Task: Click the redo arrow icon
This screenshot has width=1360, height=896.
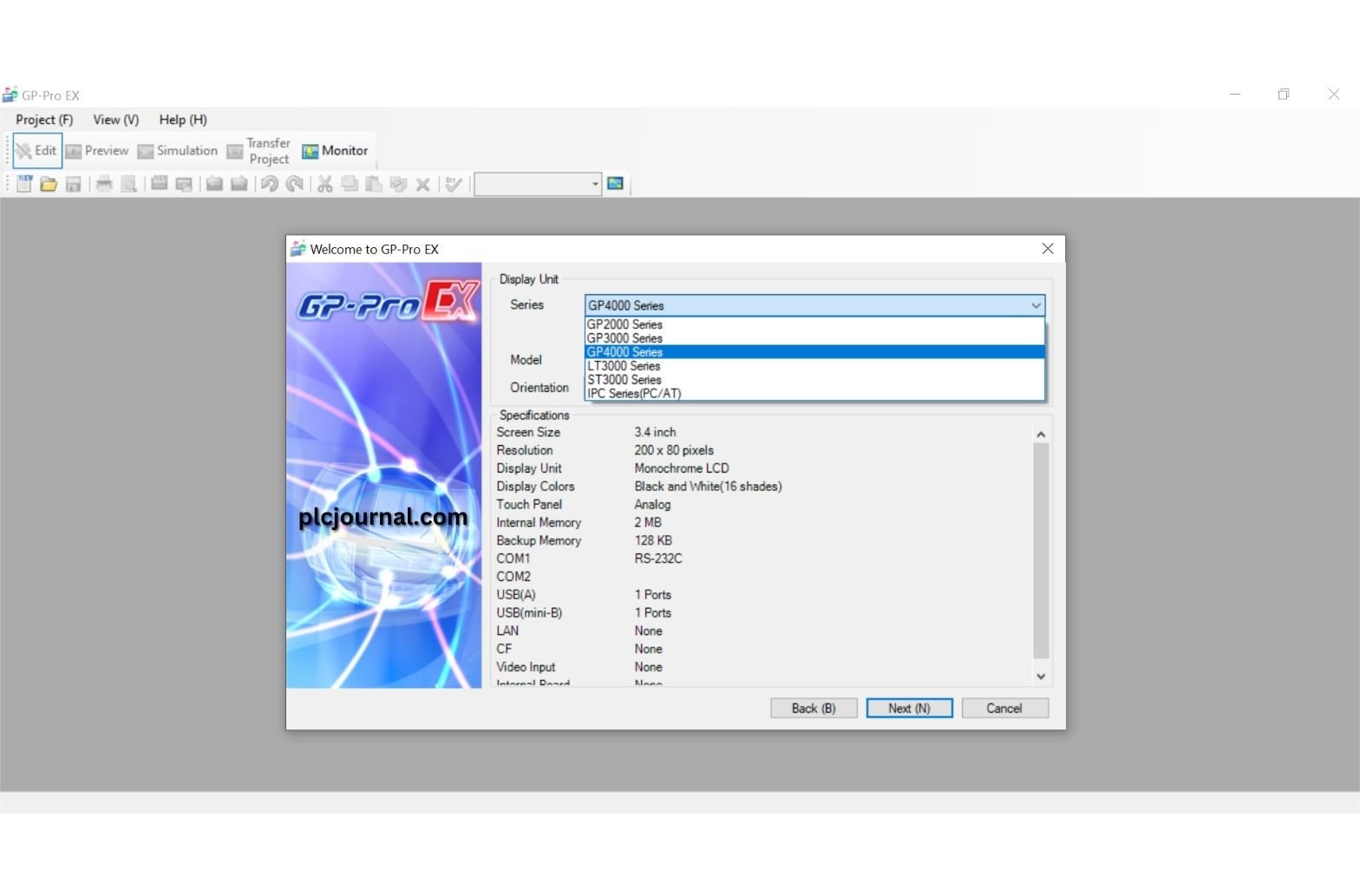Action: point(295,184)
